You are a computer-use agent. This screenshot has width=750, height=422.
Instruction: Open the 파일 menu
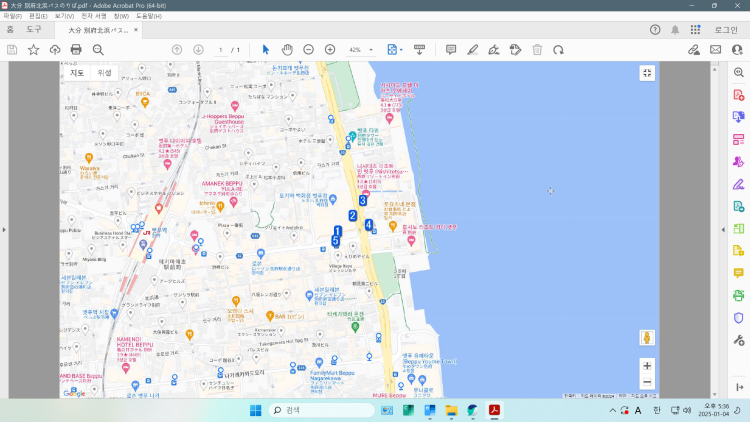[x=12, y=16]
